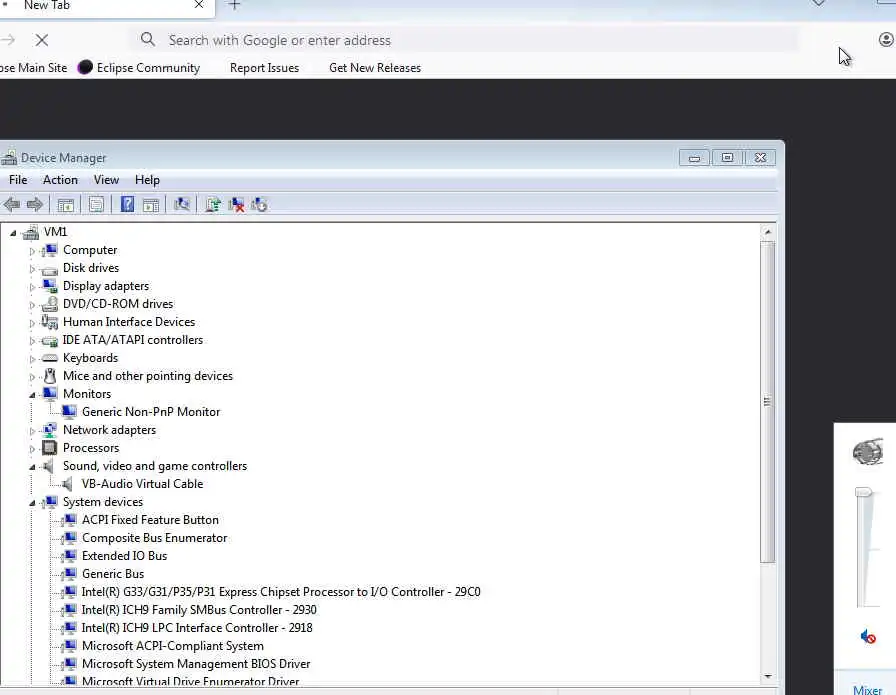896x695 pixels.
Task: Click the Device Manager vertical scrollbar thumb
Action: 768,402
